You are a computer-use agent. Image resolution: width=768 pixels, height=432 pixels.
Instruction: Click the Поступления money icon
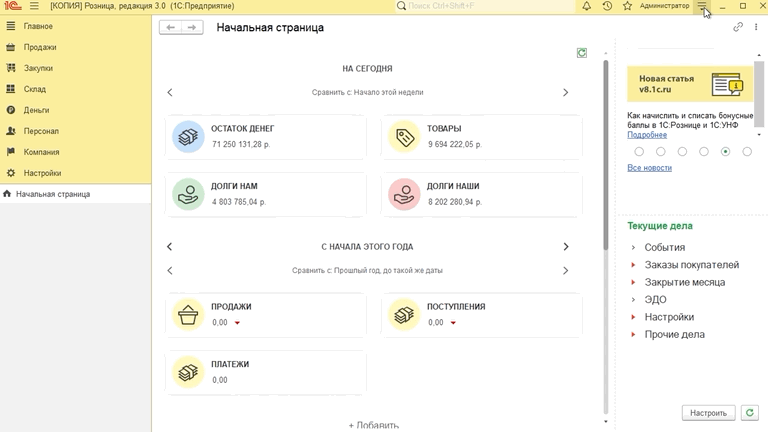click(404, 314)
